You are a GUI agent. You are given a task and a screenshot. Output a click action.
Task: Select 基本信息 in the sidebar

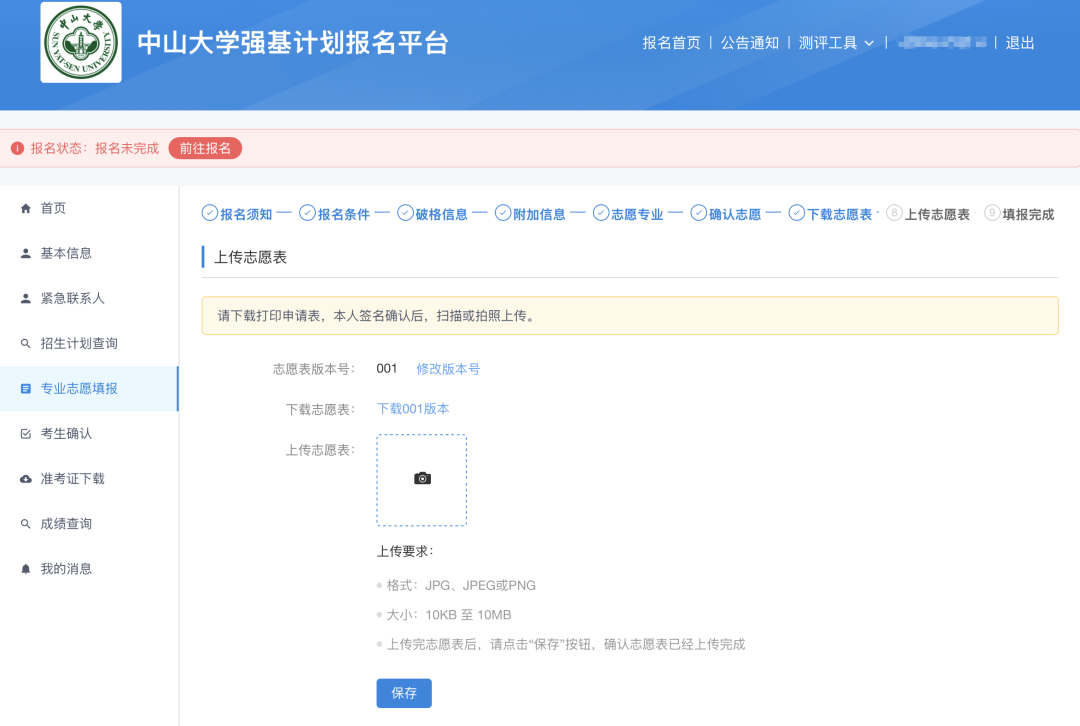coord(64,253)
